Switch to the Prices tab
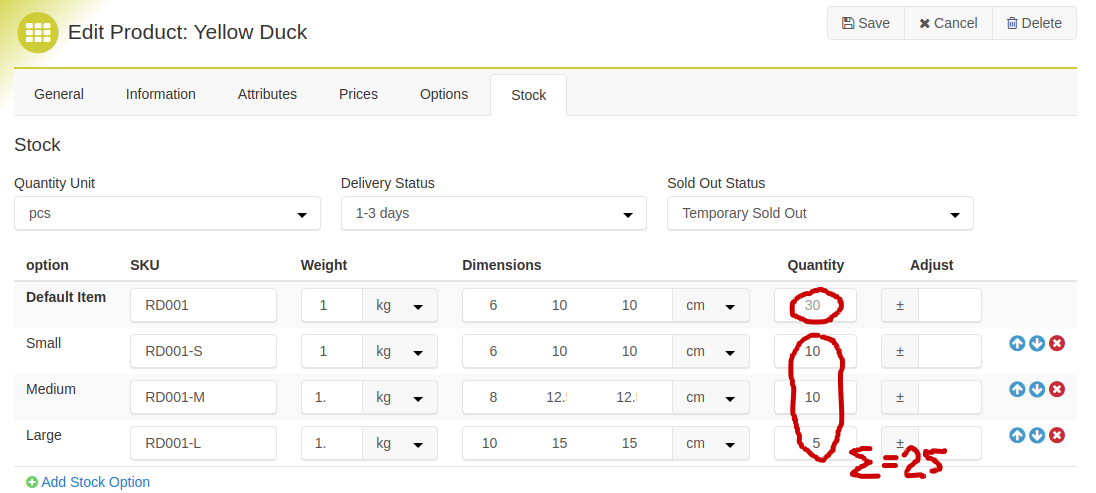1096x493 pixels. tap(359, 94)
